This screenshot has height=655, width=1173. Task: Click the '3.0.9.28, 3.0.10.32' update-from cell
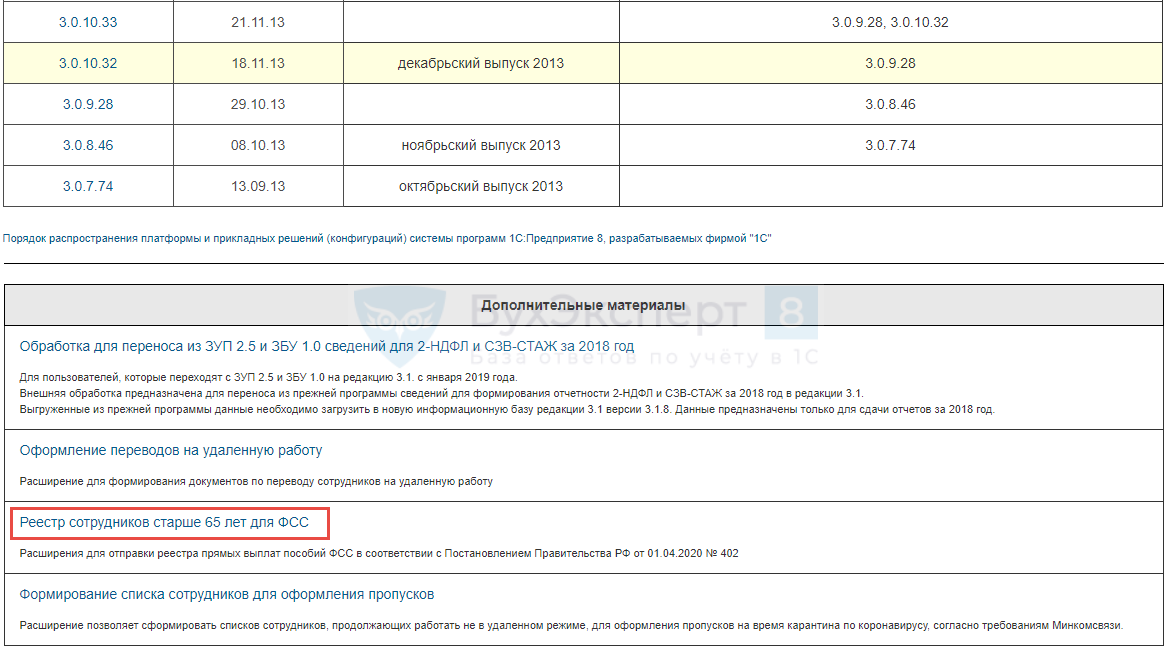889,22
